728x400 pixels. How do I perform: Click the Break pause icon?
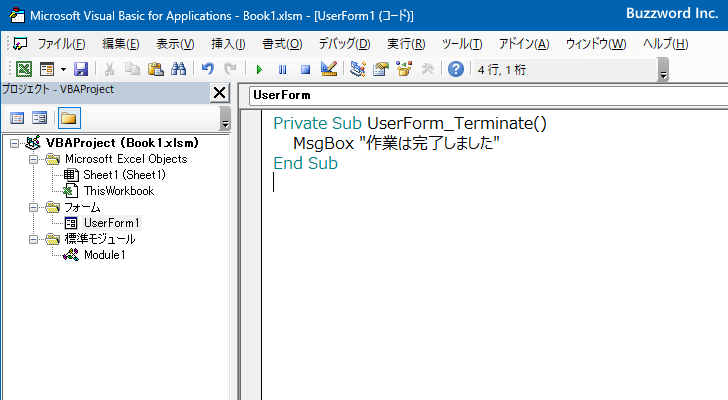tap(282, 70)
